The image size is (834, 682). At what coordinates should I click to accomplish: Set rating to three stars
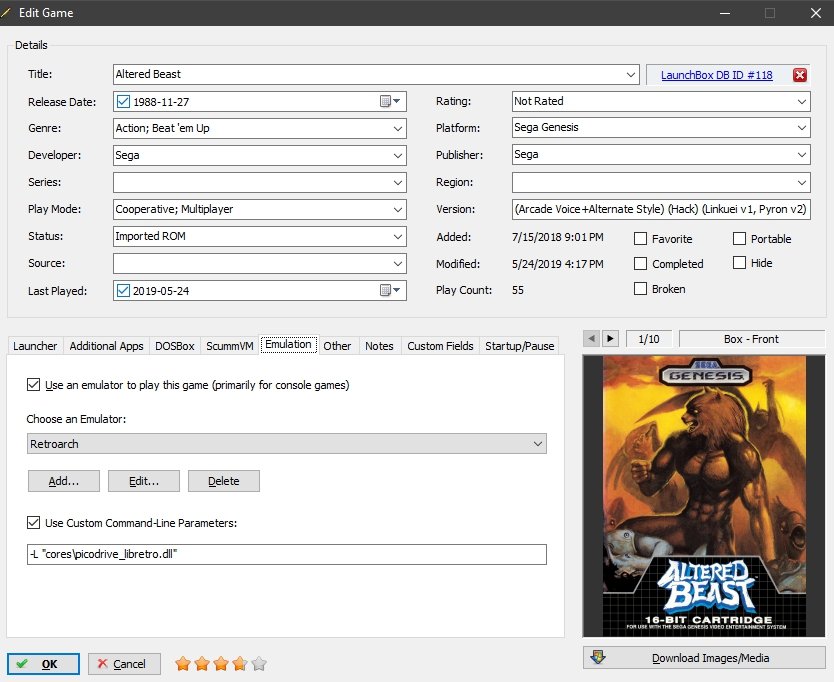click(x=221, y=663)
